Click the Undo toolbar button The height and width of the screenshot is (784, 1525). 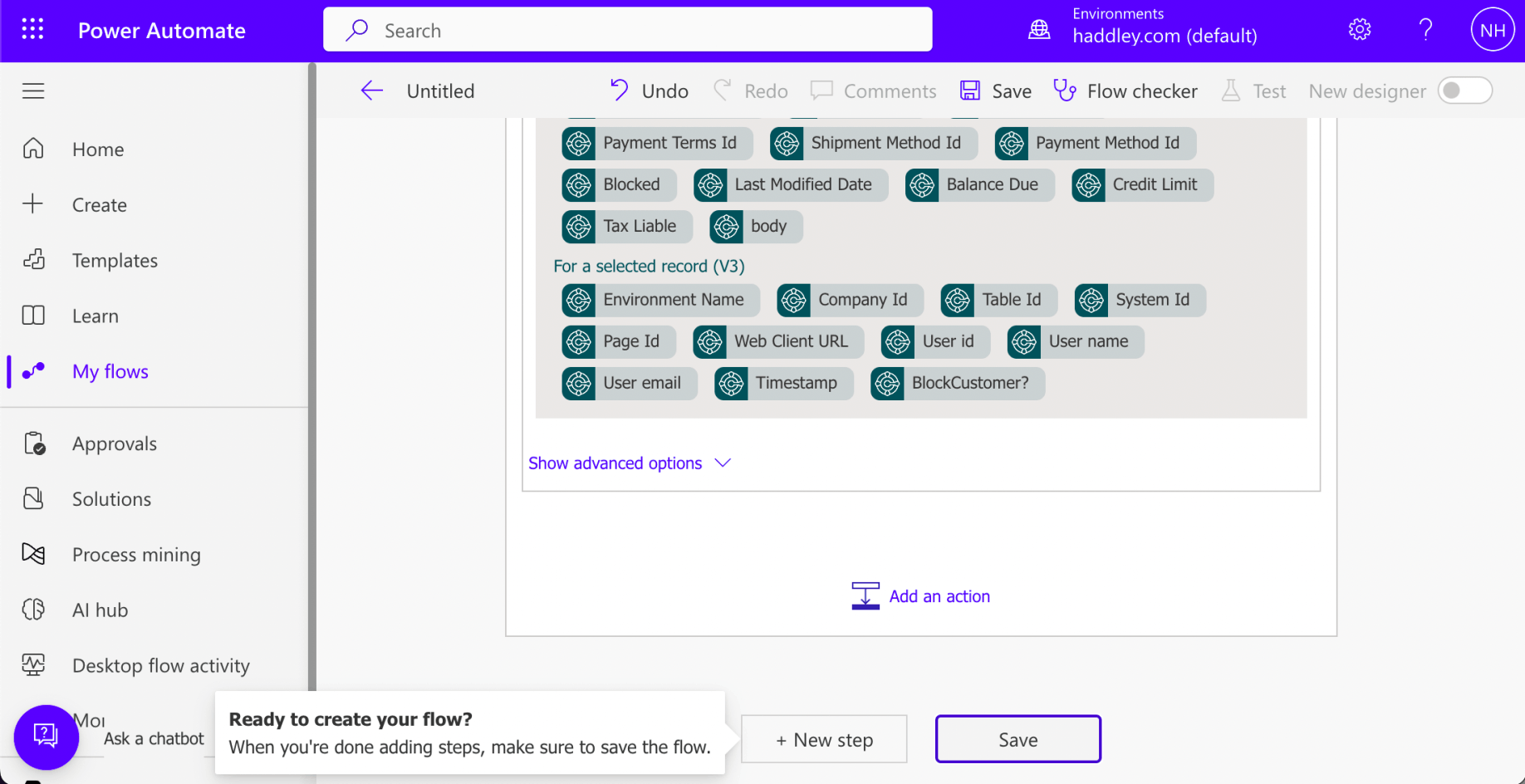point(649,91)
